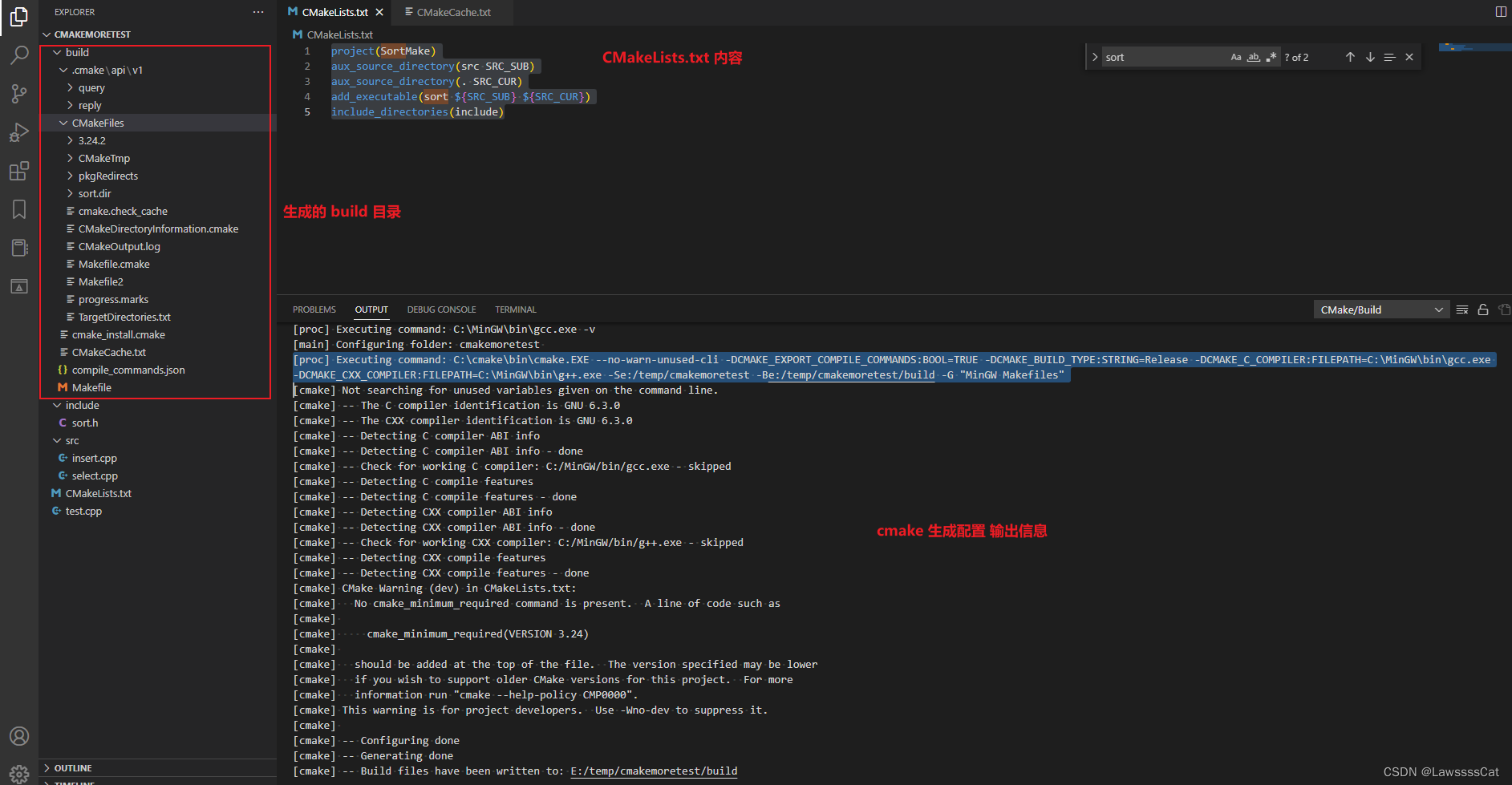Image resolution: width=1512 pixels, height=785 pixels.
Task: Open sort.h header file
Action: click(x=157, y=423)
